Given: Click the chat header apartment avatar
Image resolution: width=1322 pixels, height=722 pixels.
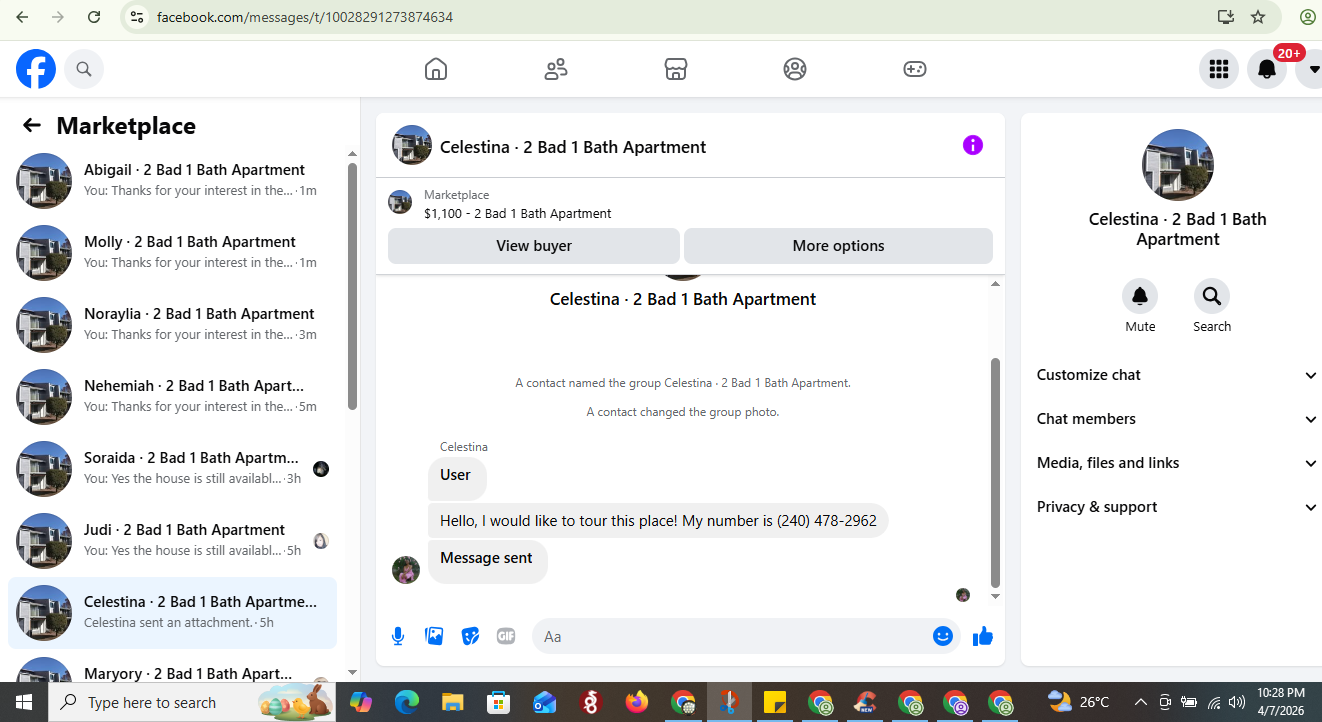Looking at the screenshot, I should pyautogui.click(x=412, y=145).
